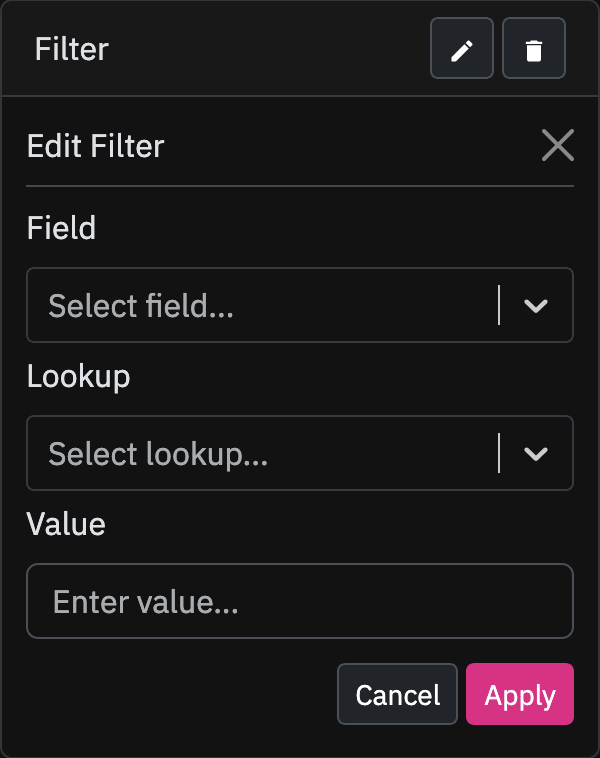
Task: Click the pencil edit filter icon
Action: 462,48
